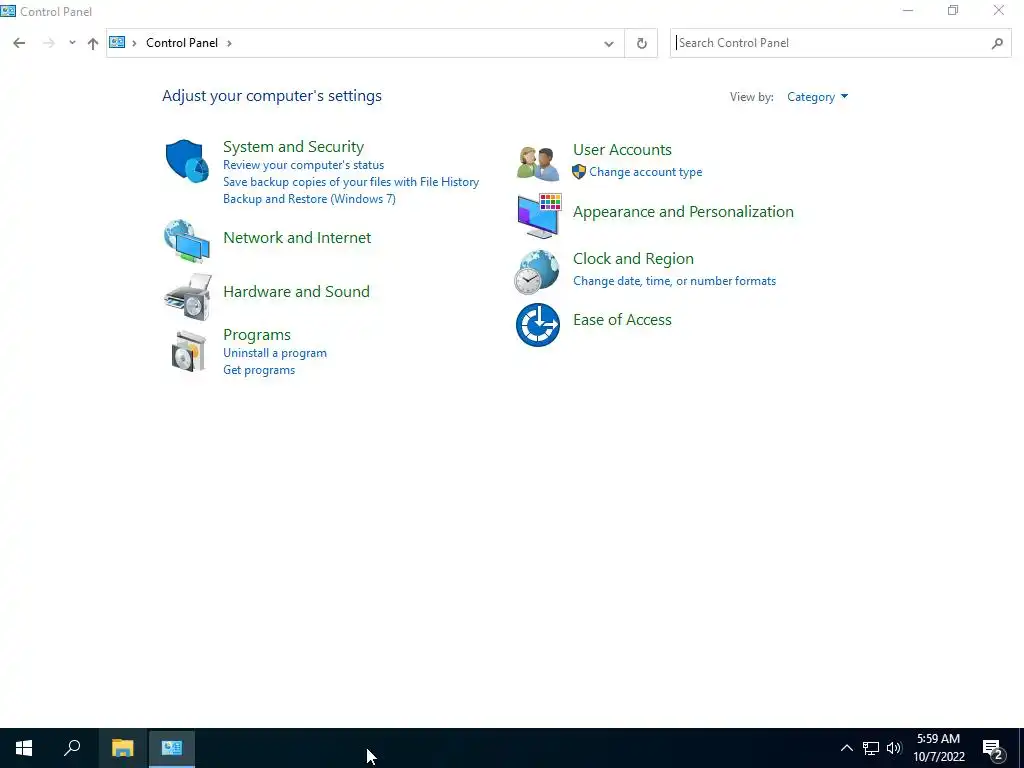Click the network tray icon

[871, 748]
